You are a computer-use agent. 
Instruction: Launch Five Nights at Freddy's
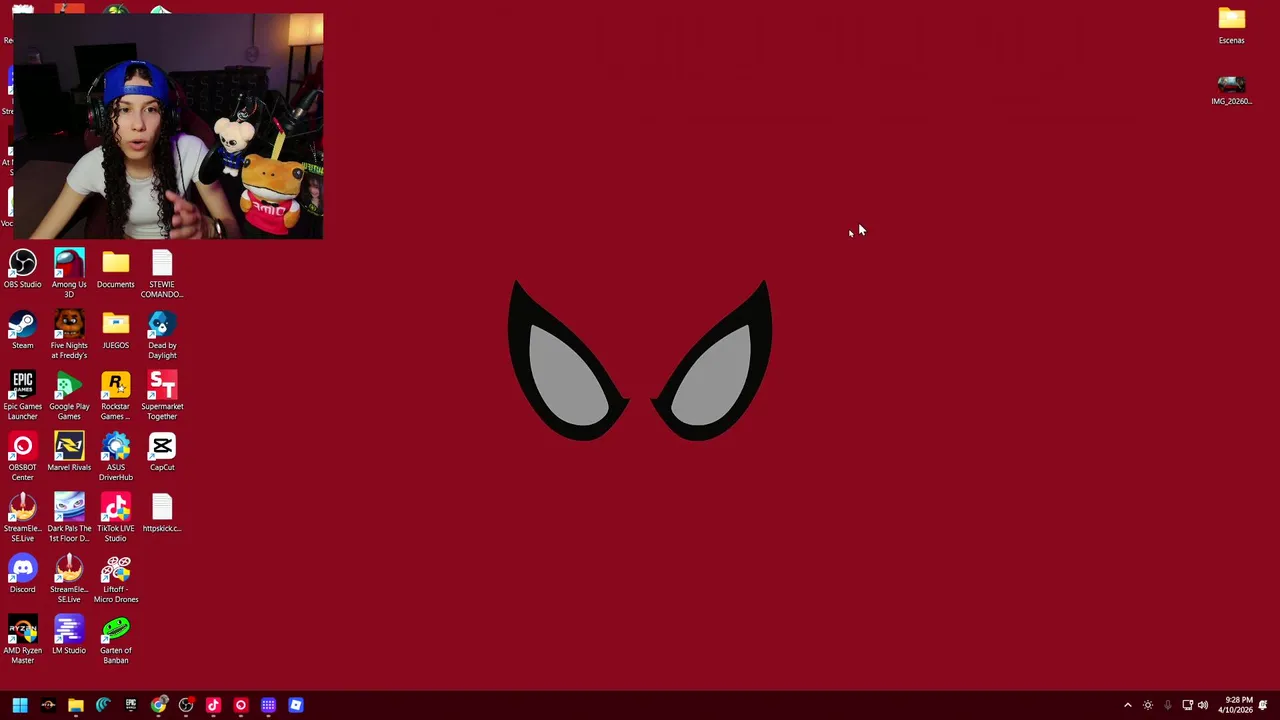click(69, 334)
